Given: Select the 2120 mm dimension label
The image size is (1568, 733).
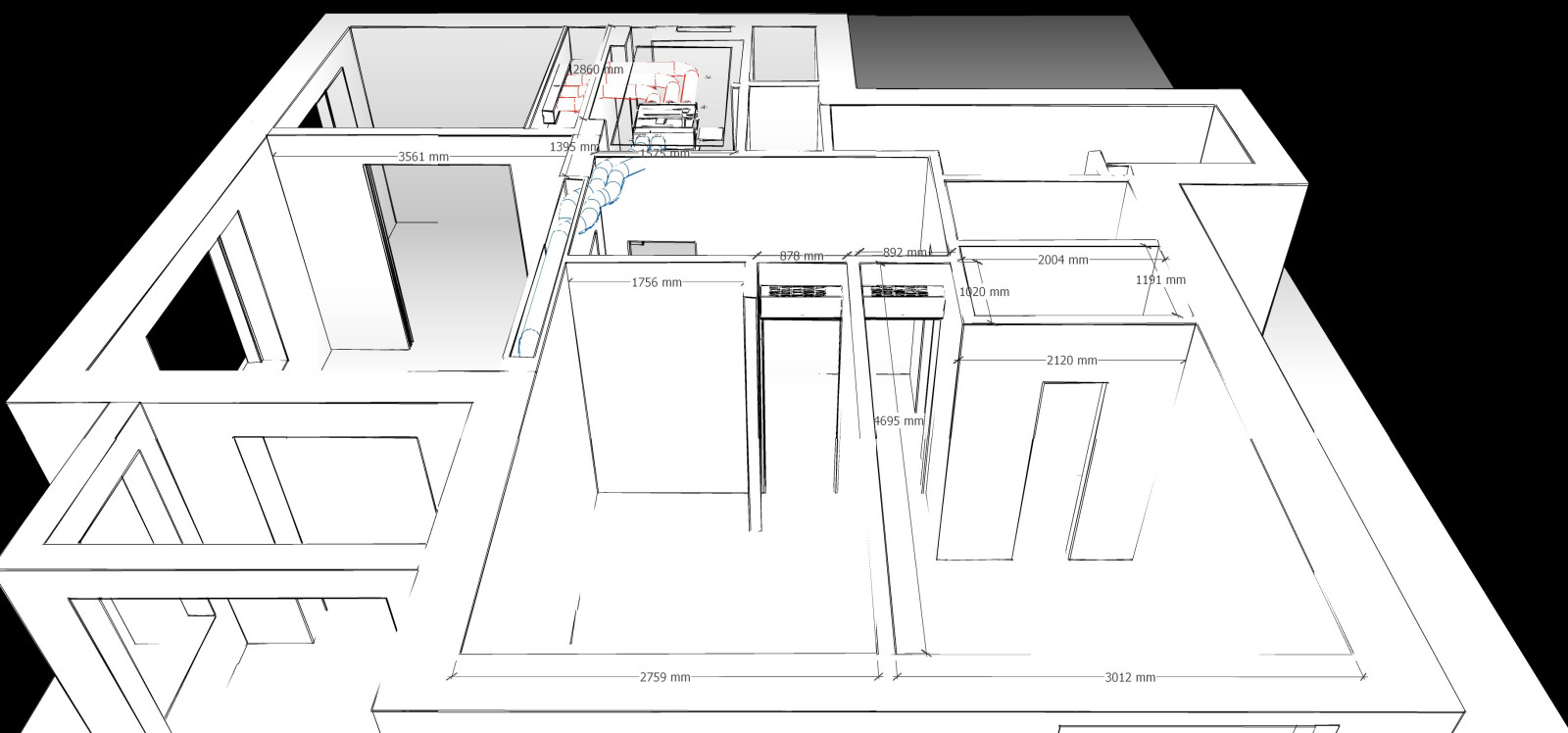Looking at the screenshot, I should (x=1071, y=361).
